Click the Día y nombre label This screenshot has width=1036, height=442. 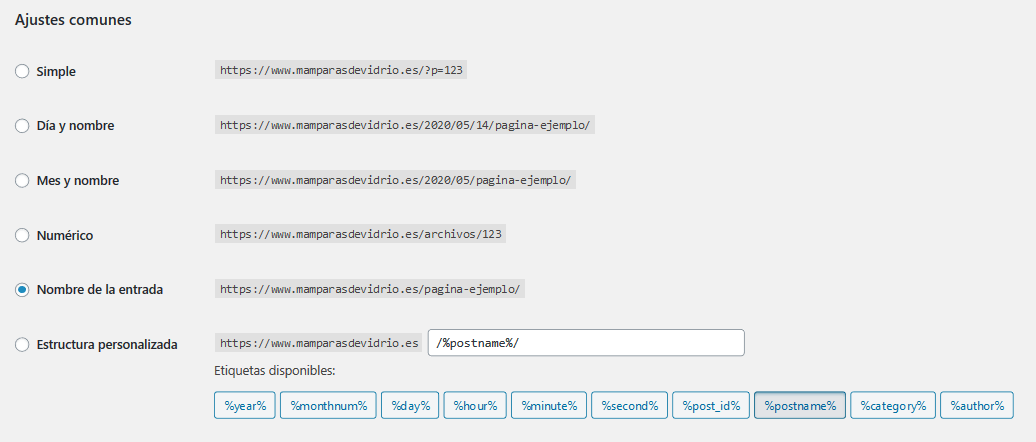[75, 126]
